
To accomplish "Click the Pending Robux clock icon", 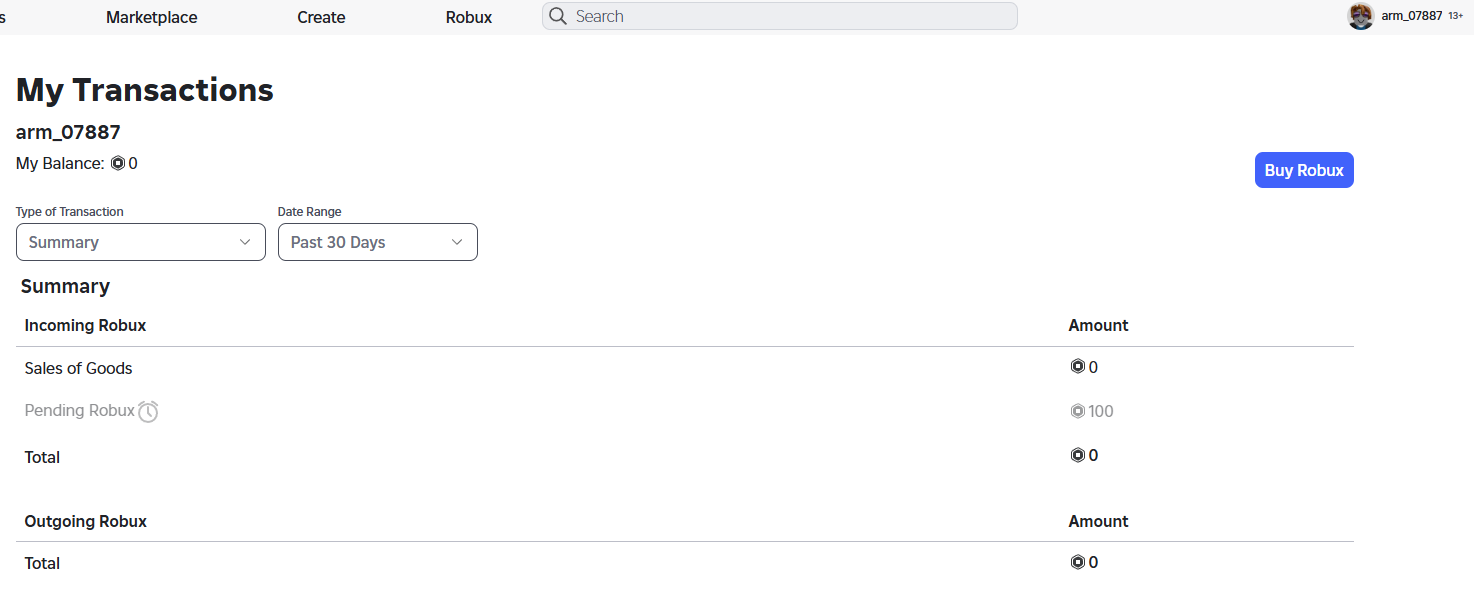I will coord(148,411).
